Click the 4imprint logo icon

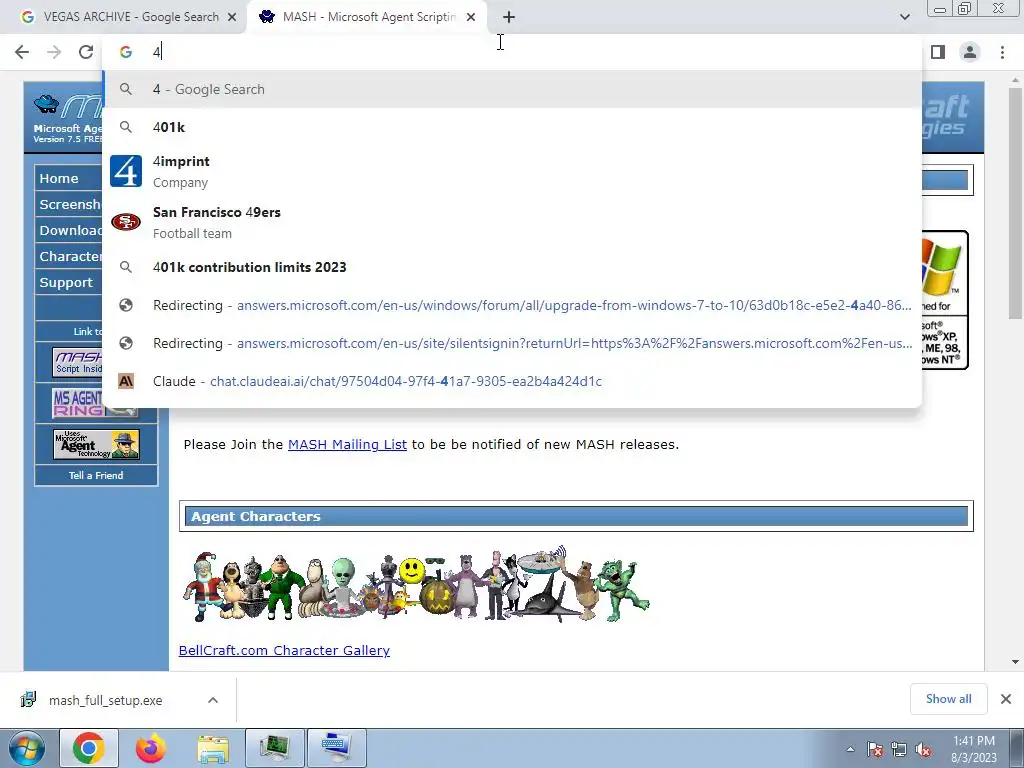click(126, 171)
